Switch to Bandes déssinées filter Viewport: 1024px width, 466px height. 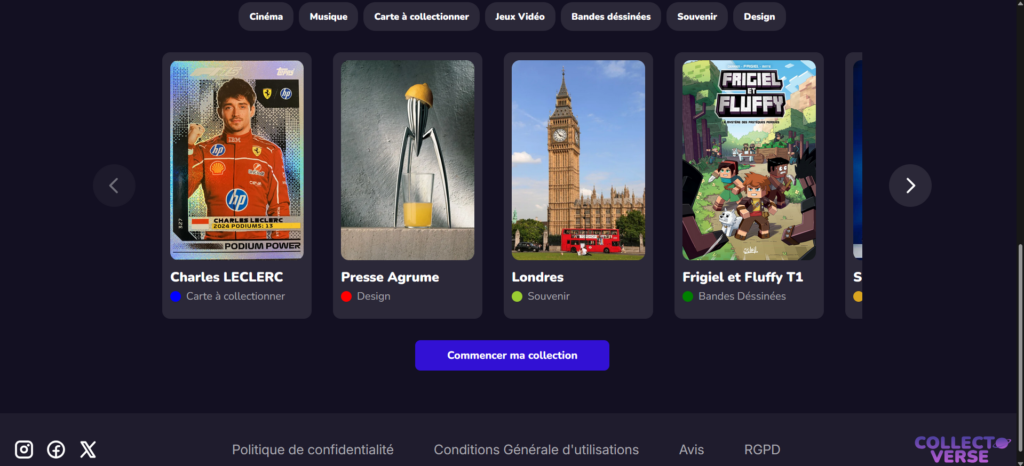click(x=611, y=17)
